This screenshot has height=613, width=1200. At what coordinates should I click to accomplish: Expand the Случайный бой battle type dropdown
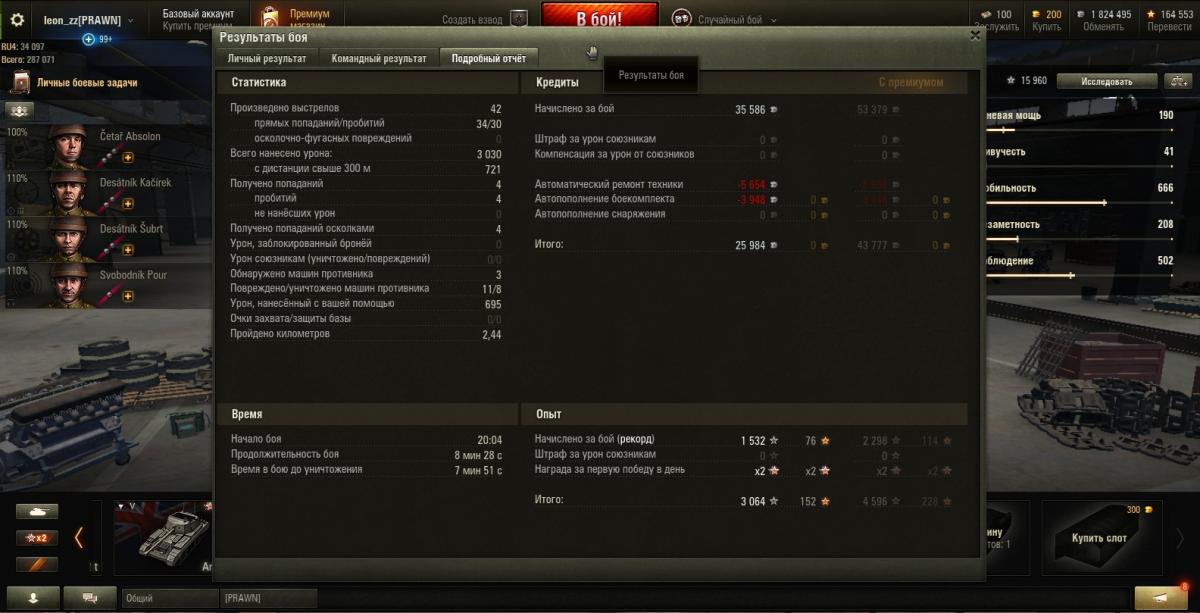click(x=724, y=19)
